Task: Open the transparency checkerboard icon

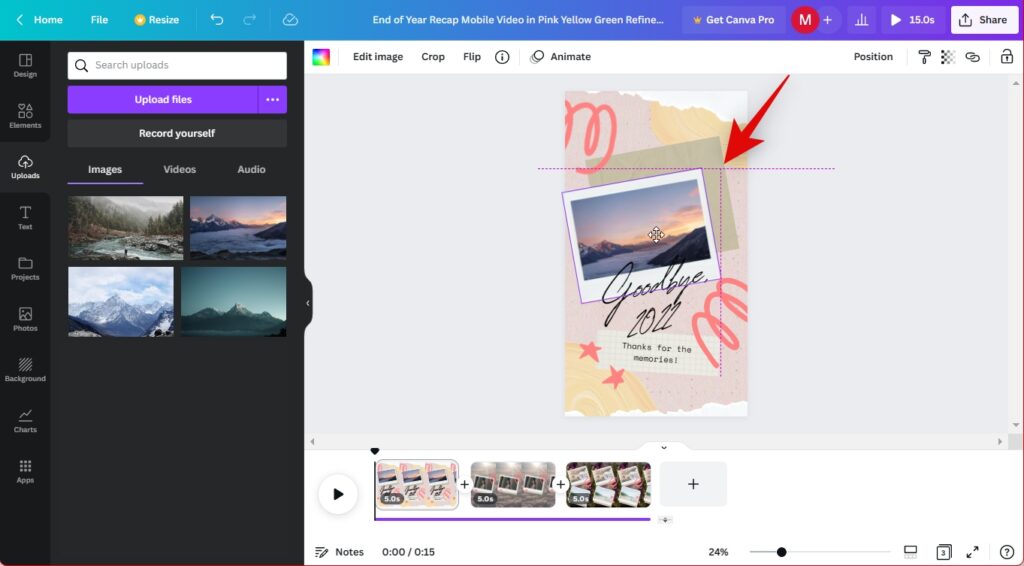Action: pyautogui.click(x=948, y=57)
